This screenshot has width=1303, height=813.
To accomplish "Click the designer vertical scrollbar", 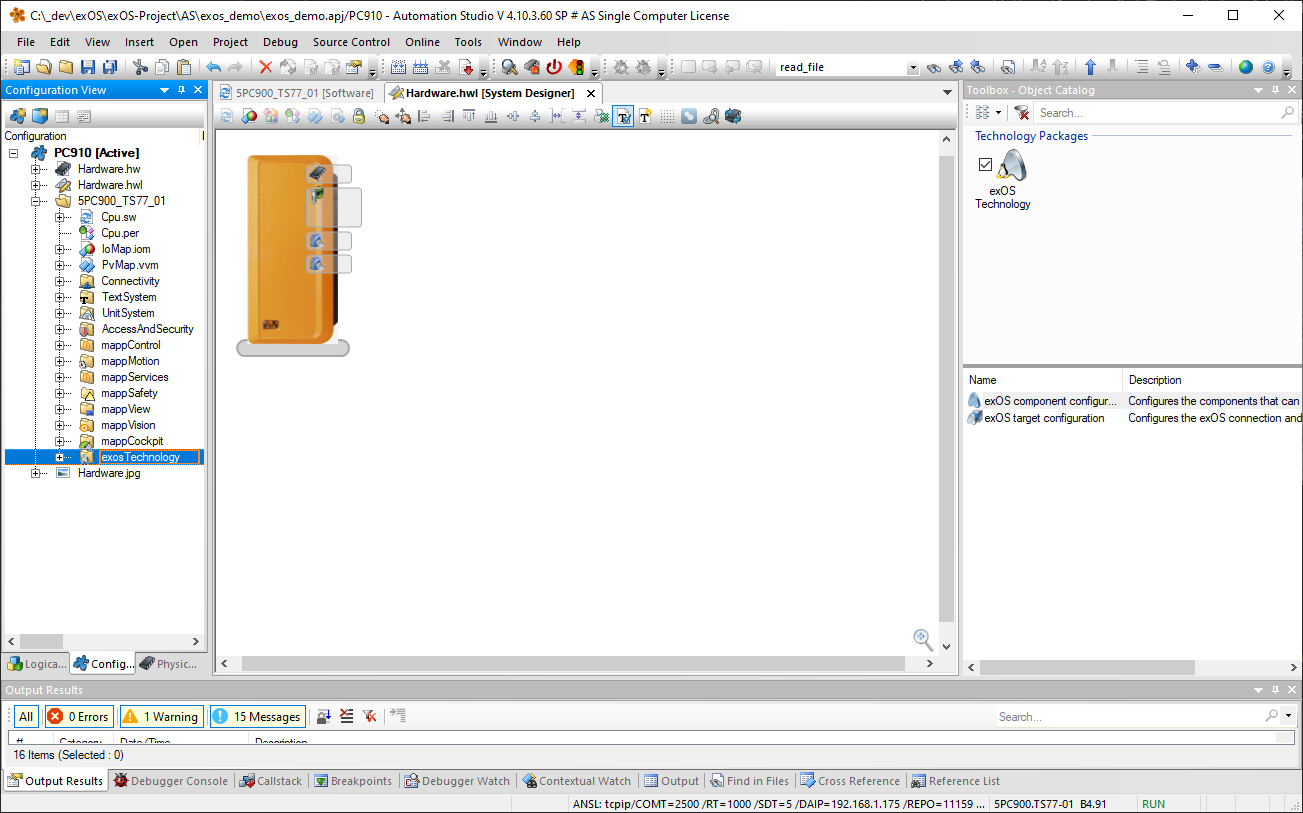I will pyautogui.click(x=947, y=389).
